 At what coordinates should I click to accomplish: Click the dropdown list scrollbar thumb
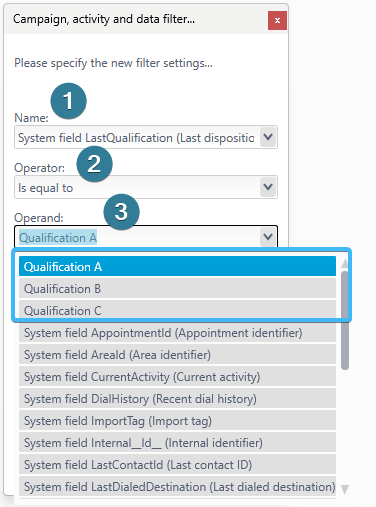[345, 320]
